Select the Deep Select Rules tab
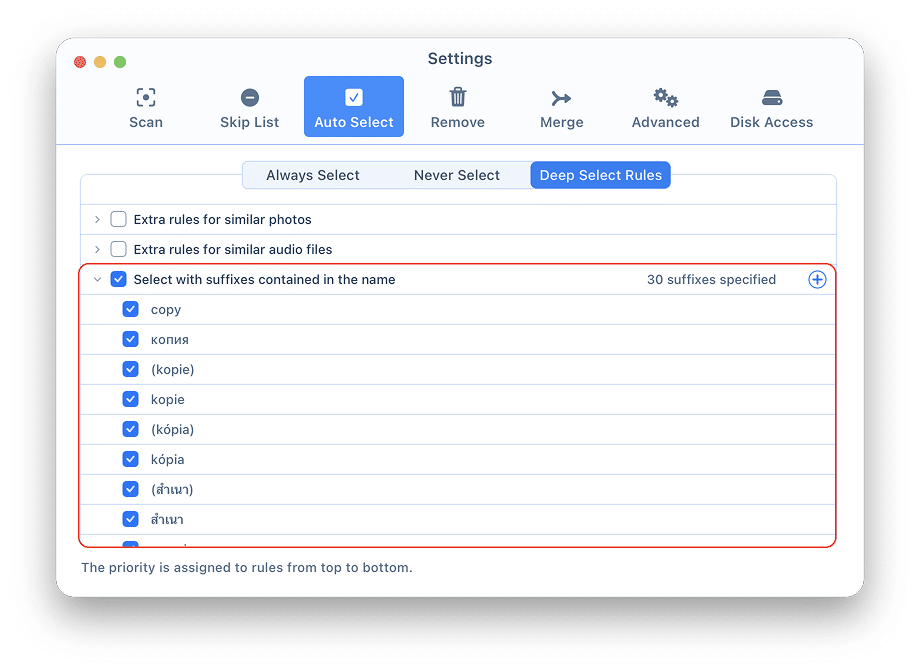This screenshot has height=671, width=920. click(x=601, y=175)
